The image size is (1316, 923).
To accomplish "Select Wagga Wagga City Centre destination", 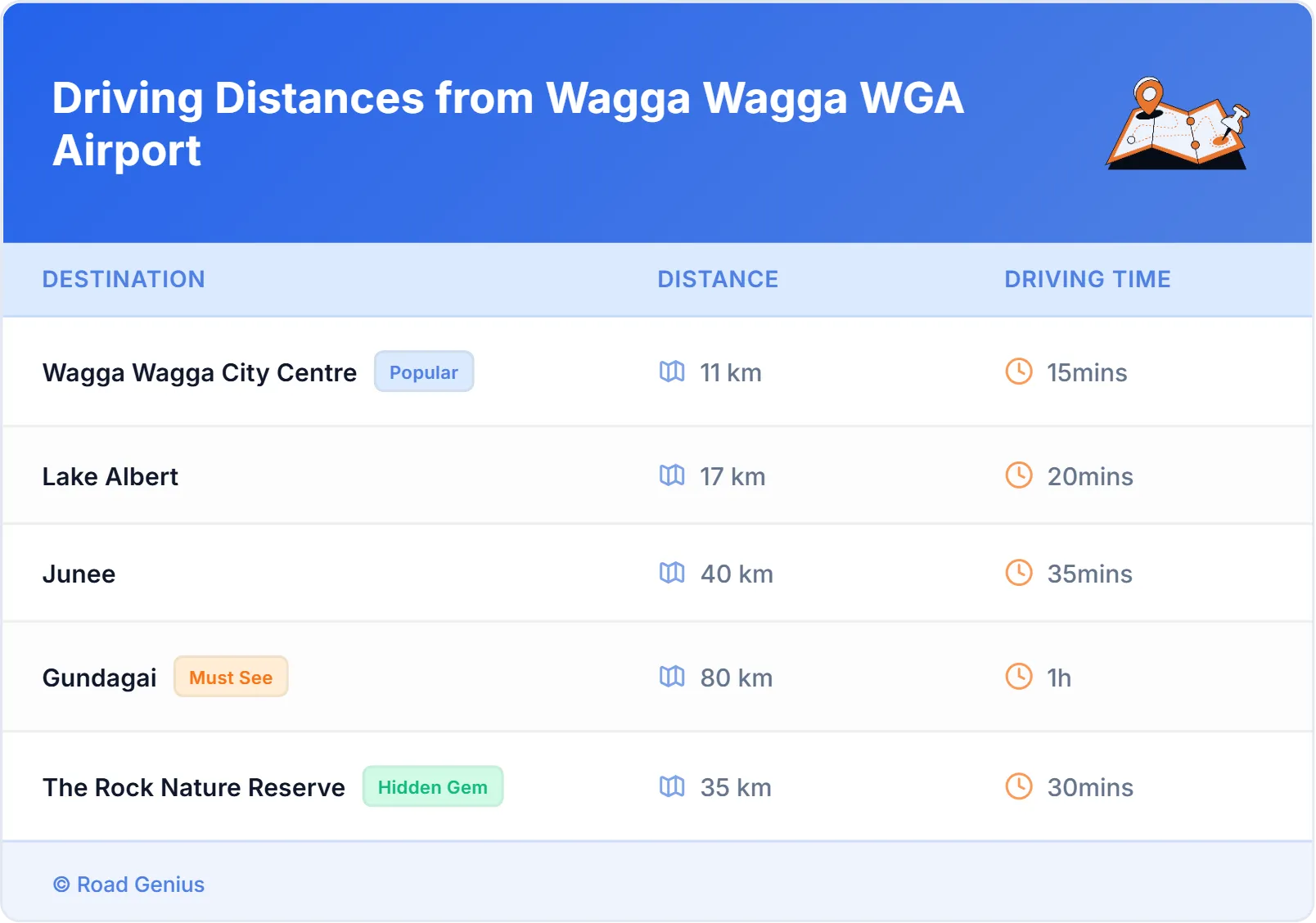I will [x=200, y=372].
